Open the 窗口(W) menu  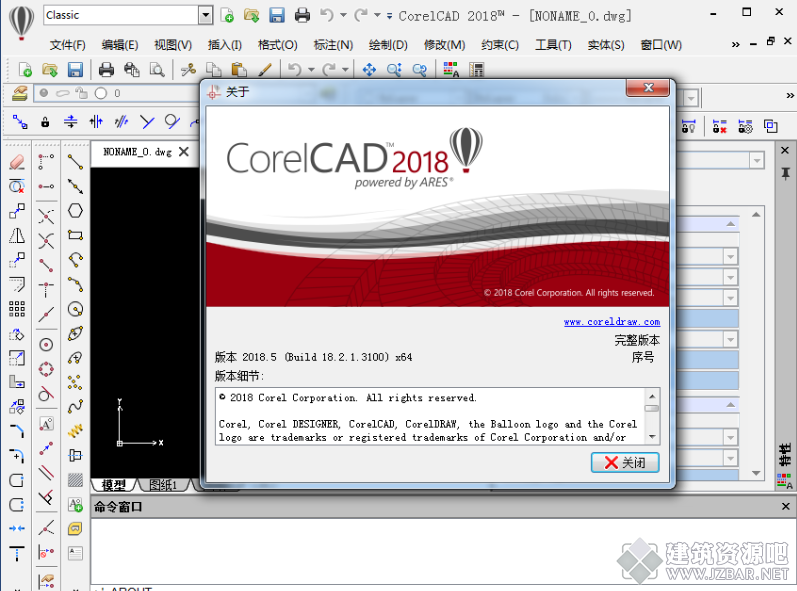(x=661, y=45)
